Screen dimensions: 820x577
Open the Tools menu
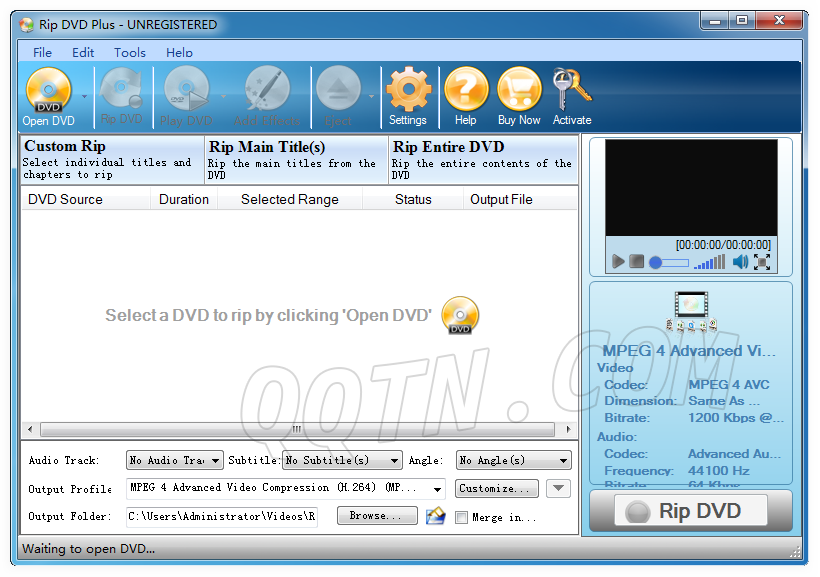[x=130, y=52]
